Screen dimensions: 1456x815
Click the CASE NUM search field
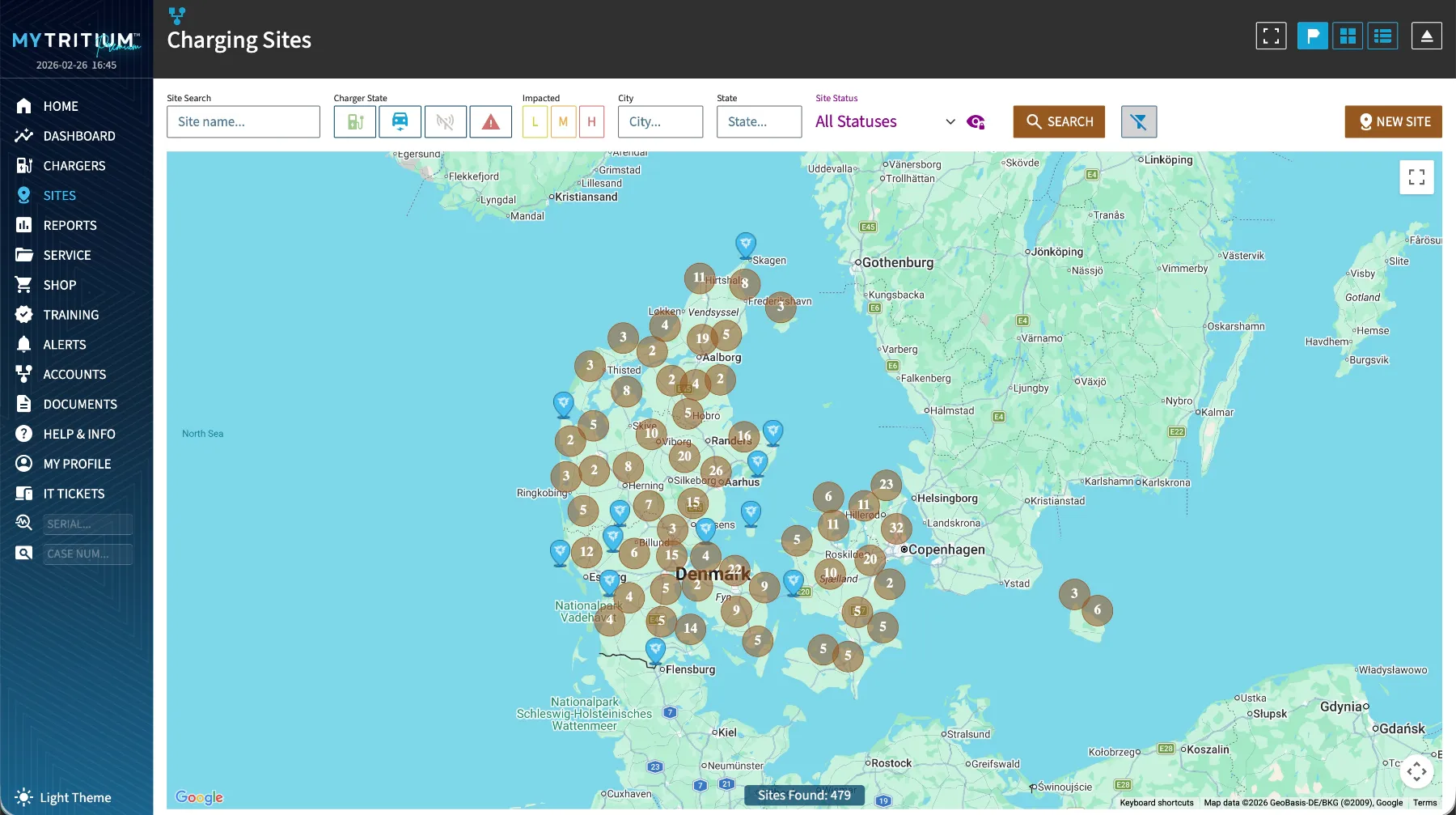tap(87, 554)
